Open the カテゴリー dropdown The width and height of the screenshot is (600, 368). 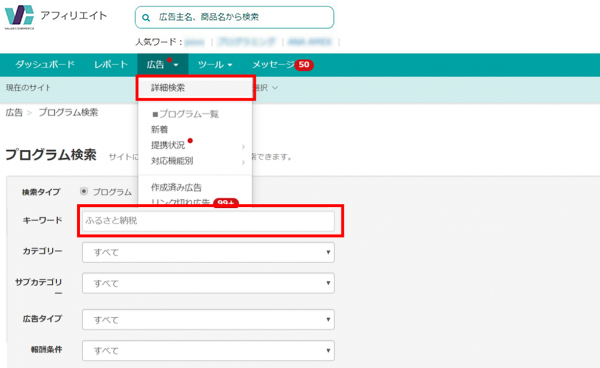coord(209,252)
